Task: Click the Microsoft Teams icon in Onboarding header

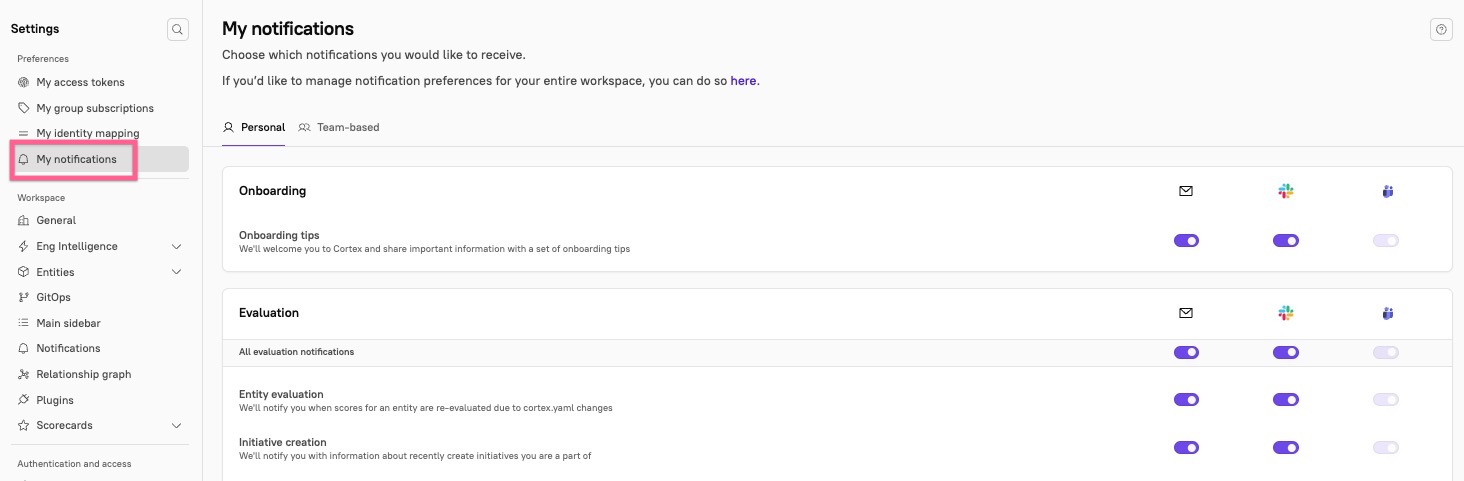Action: (1386, 191)
